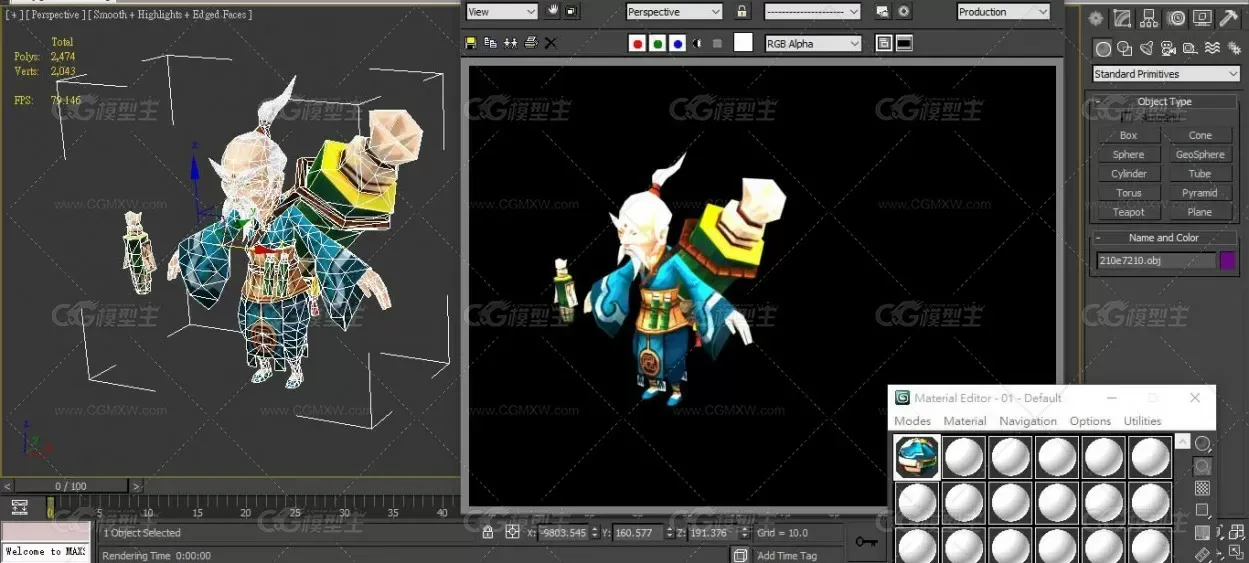Click the selection lock icon in status bar
1249x563 pixels.
(487, 533)
